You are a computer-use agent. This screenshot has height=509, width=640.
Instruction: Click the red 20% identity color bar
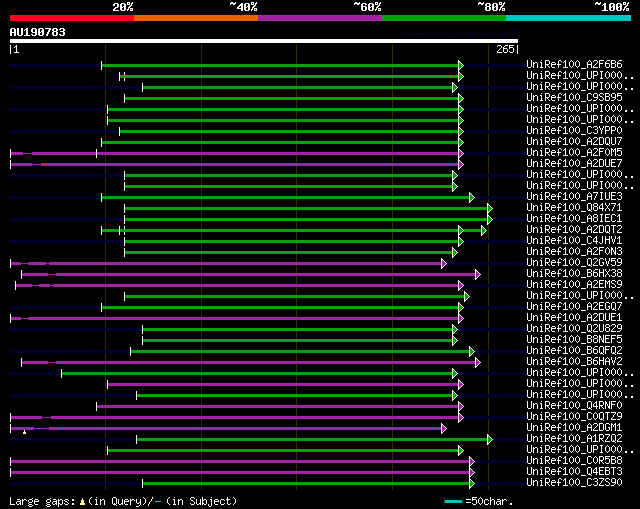point(72,18)
